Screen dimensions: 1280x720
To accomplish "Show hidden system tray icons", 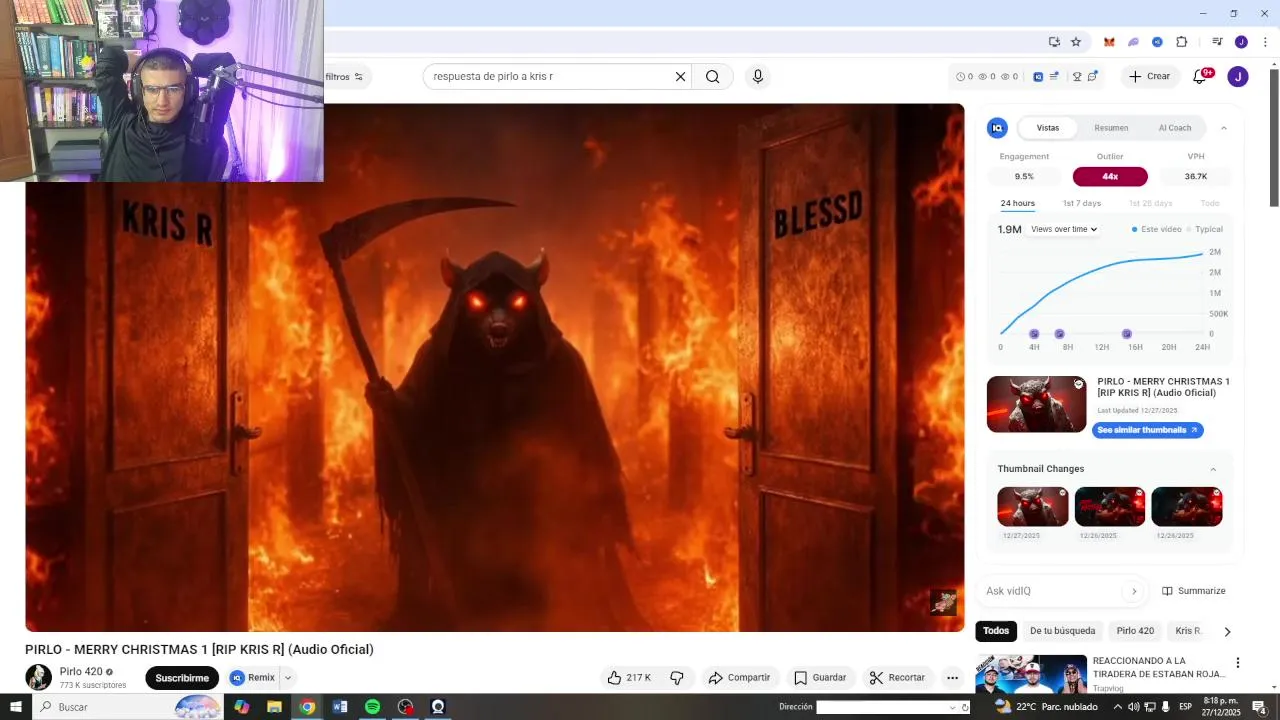I will 1118,707.
